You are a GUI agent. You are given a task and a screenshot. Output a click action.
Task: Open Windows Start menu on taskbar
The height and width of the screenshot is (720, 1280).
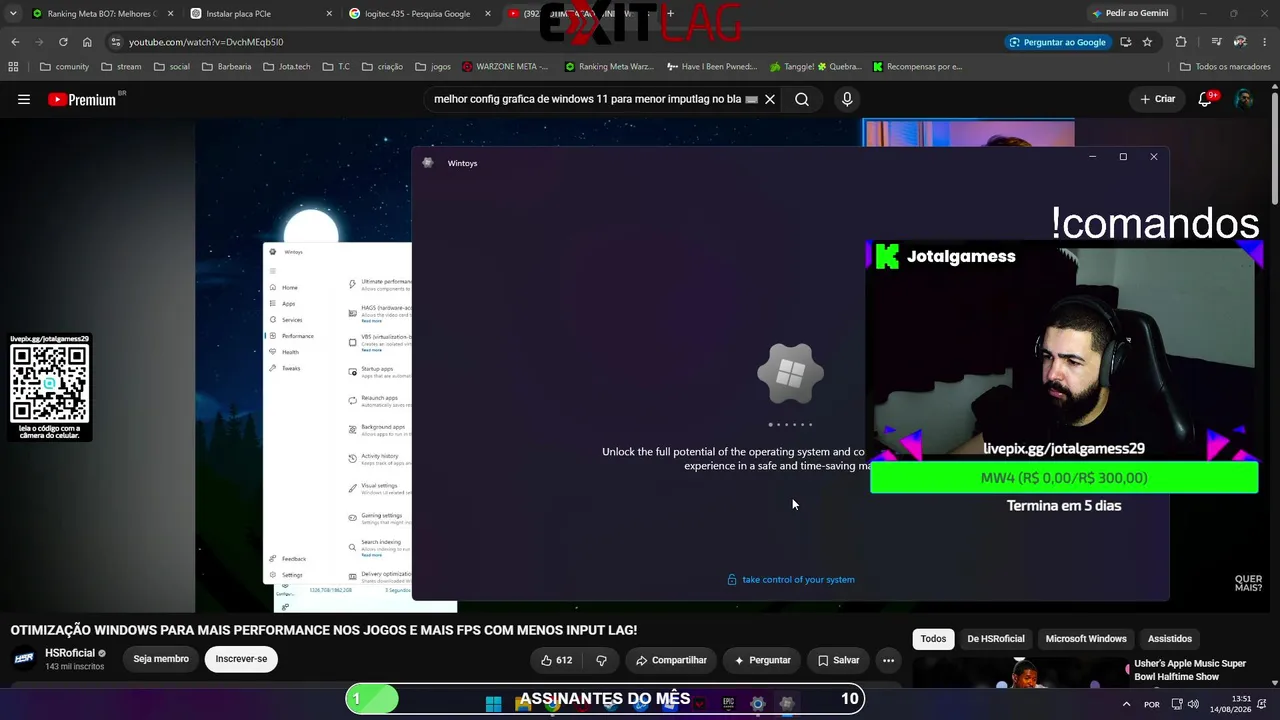pos(493,704)
